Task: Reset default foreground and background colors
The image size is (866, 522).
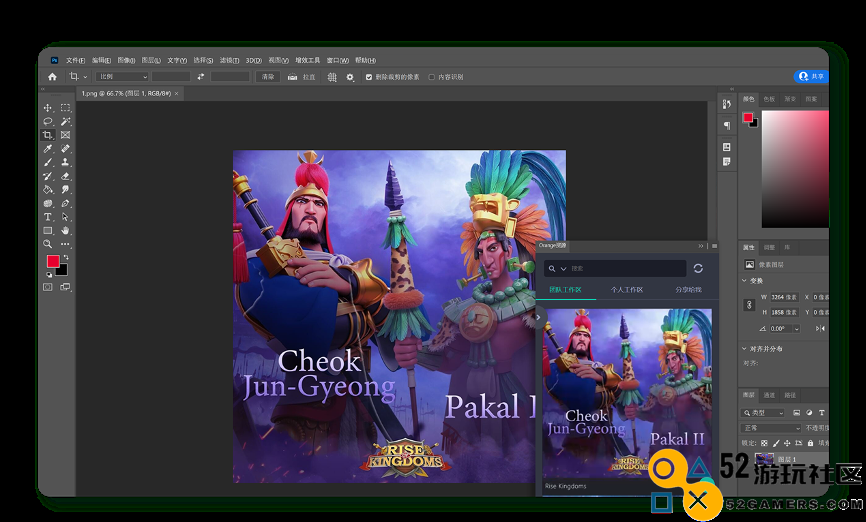Action: 49,275
